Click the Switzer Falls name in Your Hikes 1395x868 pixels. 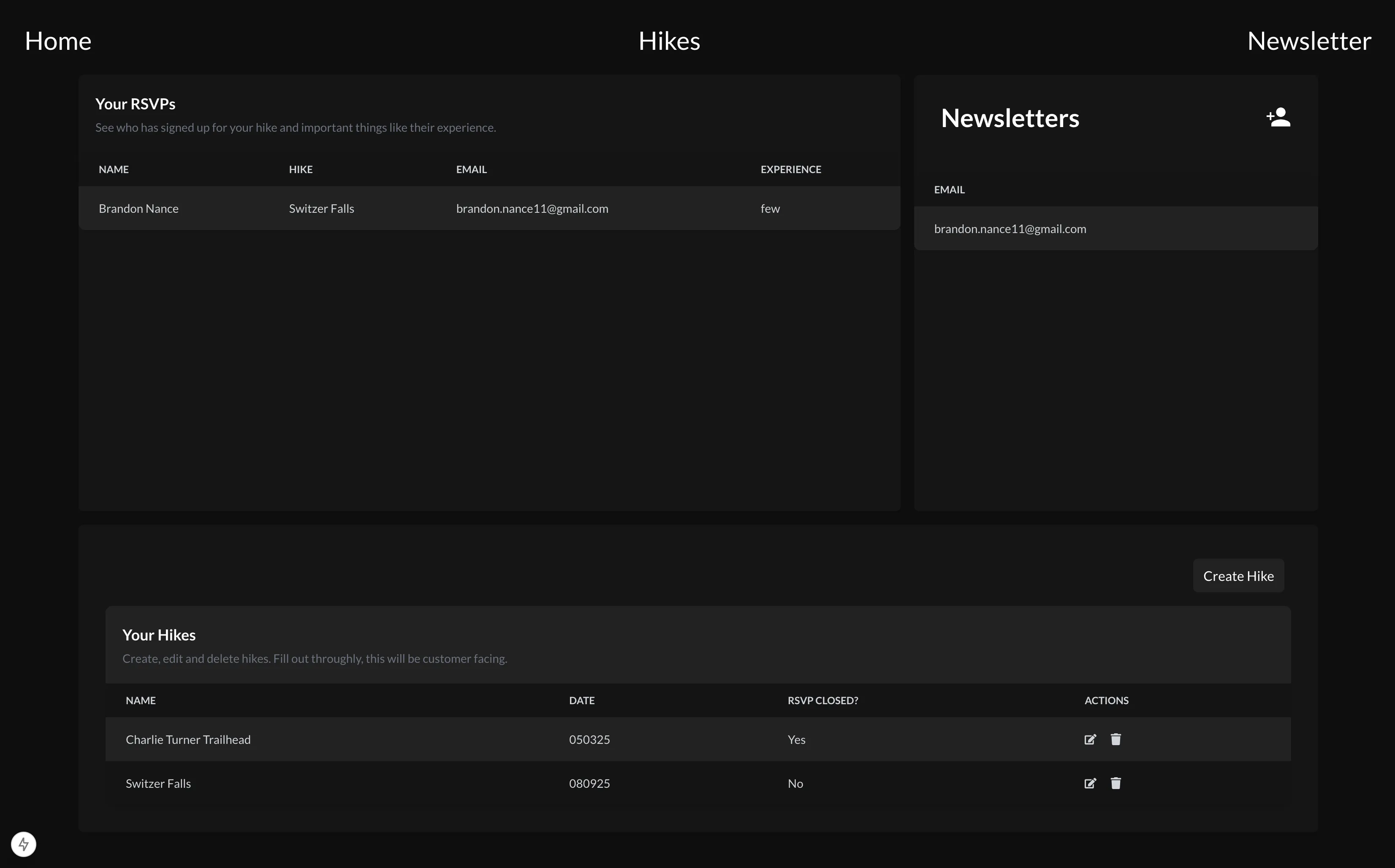tap(158, 784)
